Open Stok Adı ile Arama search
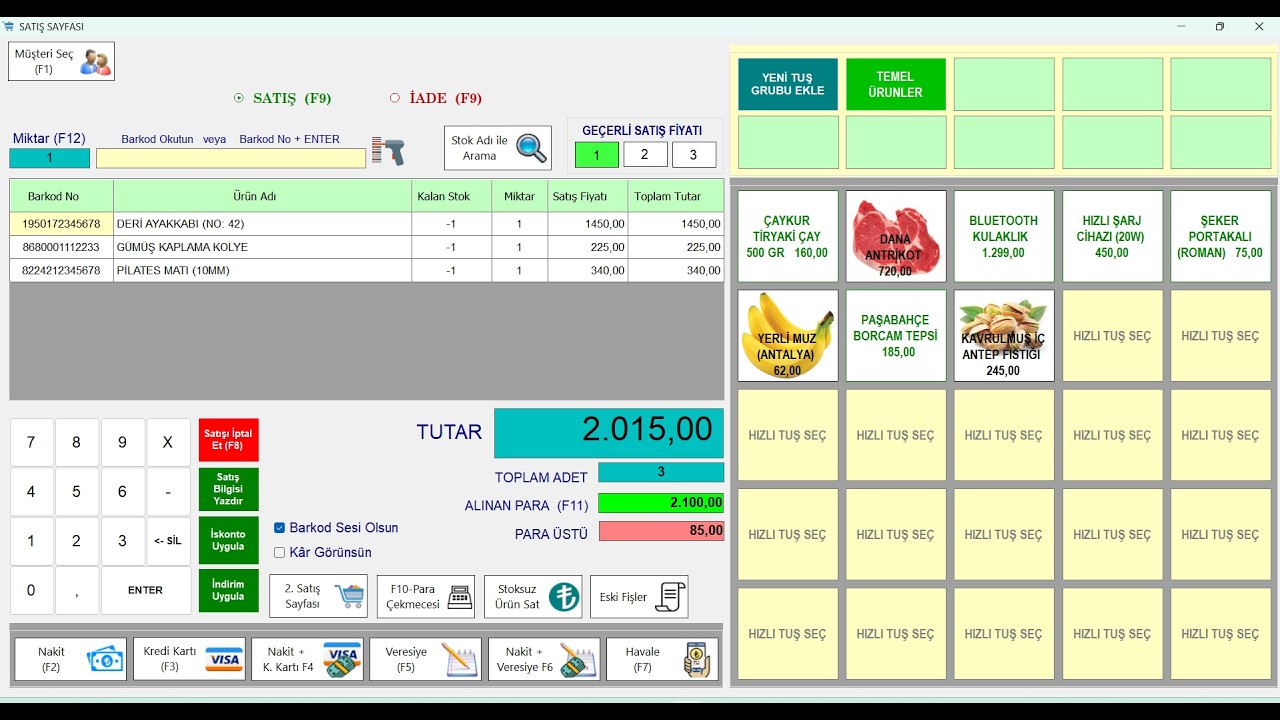 [498, 148]
